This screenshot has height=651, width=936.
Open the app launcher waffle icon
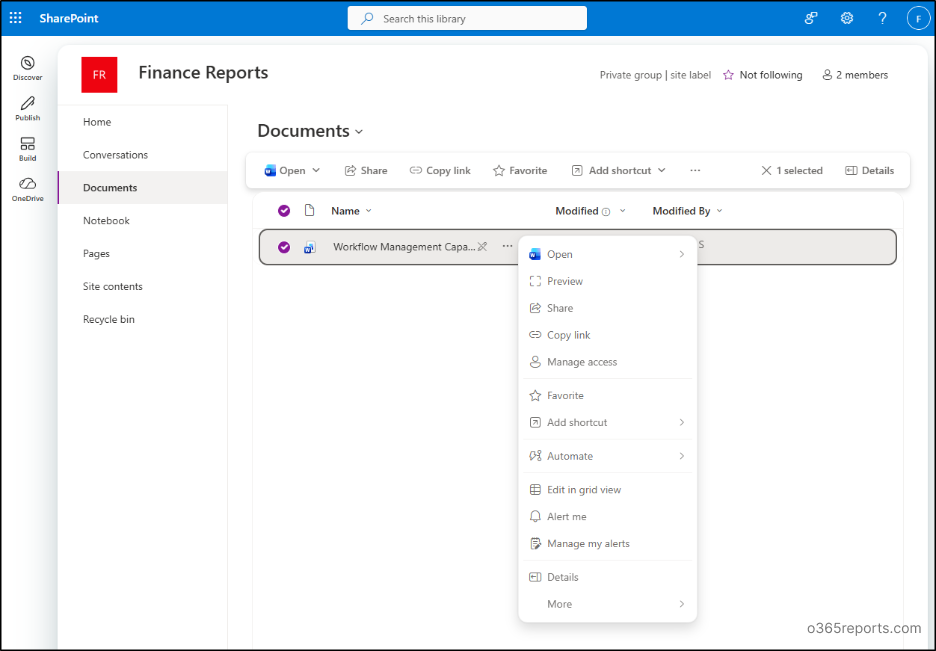pyautogui.click(x=15, y=18)
